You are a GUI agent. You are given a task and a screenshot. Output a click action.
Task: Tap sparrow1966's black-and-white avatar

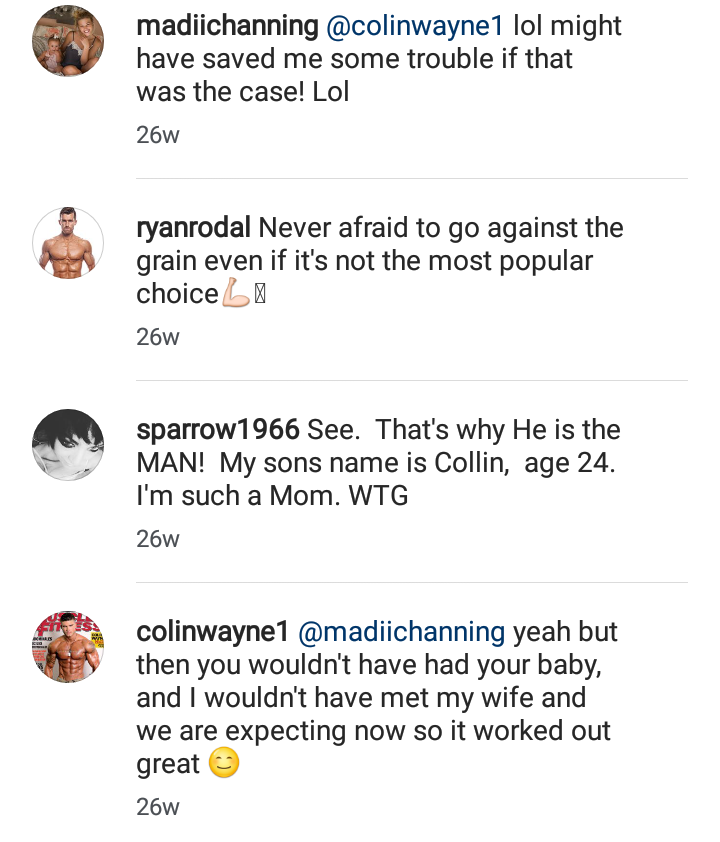coord(68,445)
